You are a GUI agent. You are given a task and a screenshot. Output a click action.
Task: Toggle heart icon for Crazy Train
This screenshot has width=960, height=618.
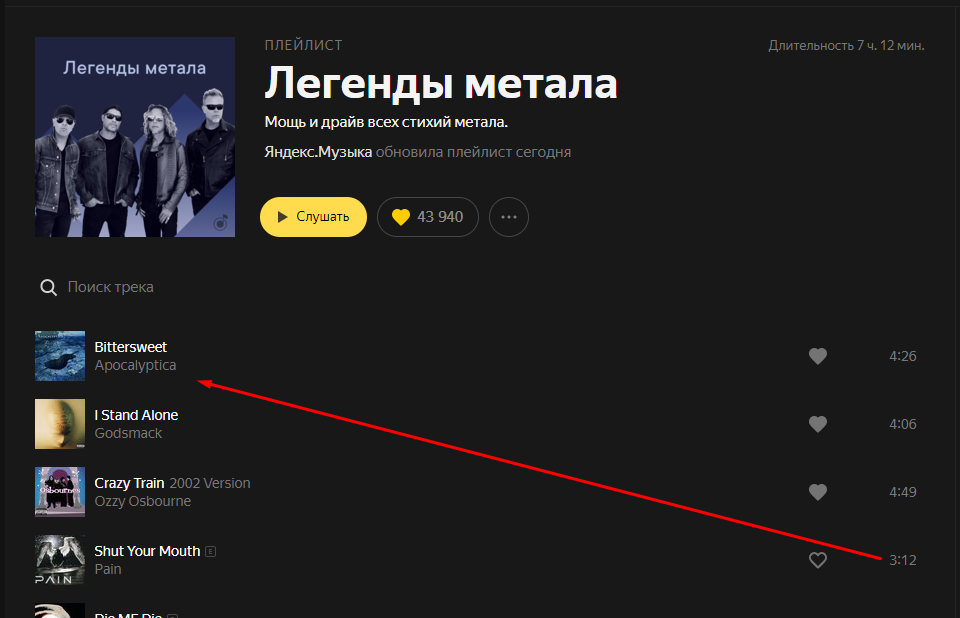(x=817, y=492)
